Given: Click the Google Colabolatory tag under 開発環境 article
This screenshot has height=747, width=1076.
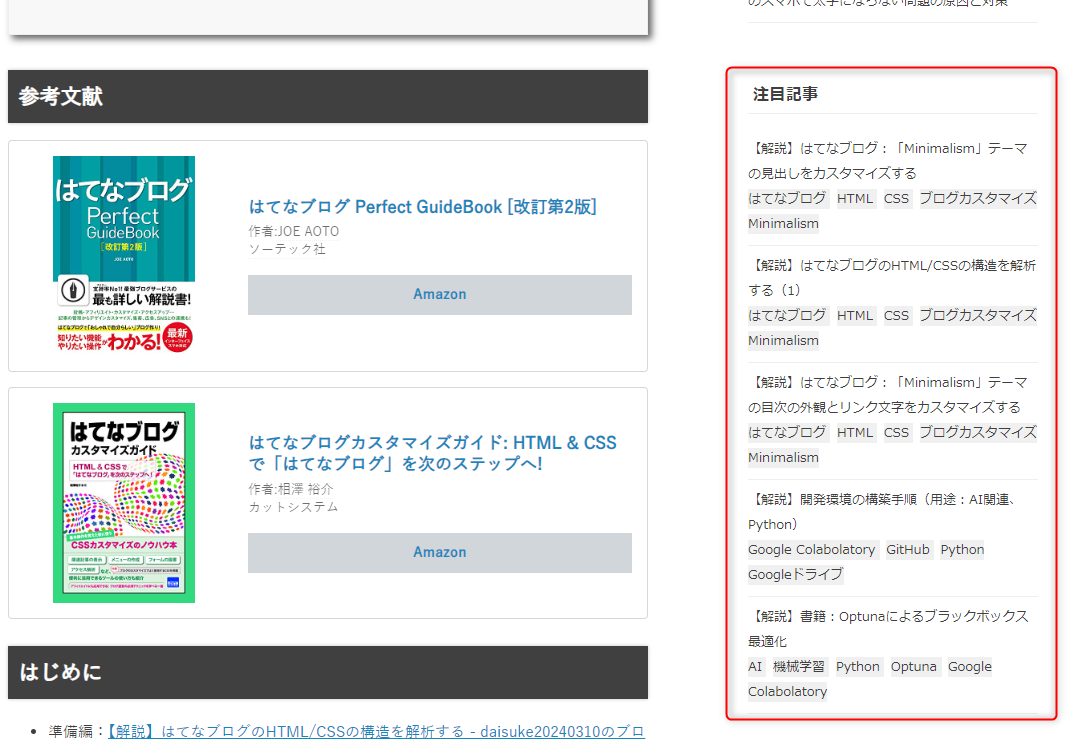Looking at the screenshot, I should point(812,549).
